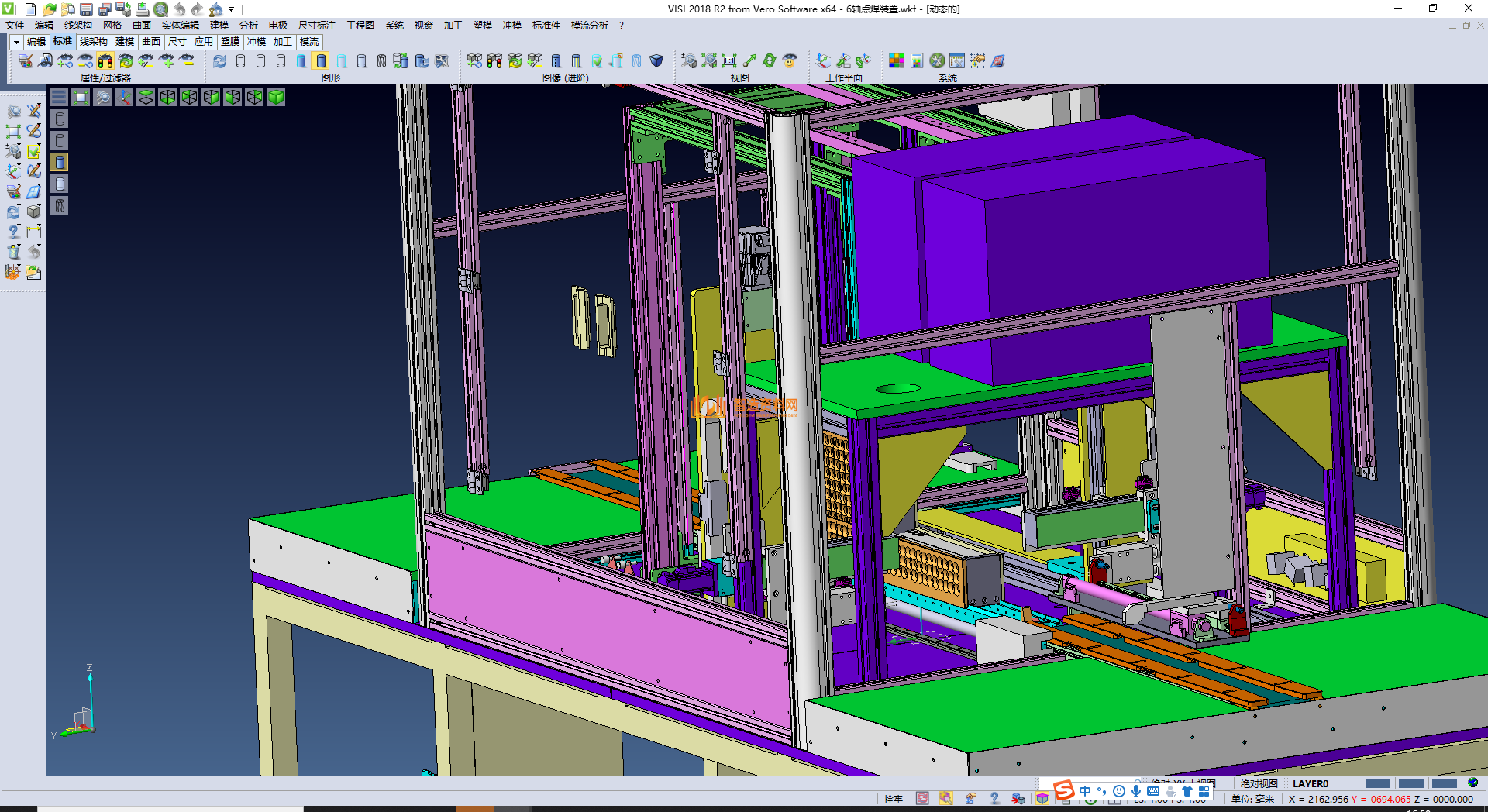Viewport: 1488px width, 812px height.
Task: Click the green solid cube view icon
Action: 276,97
